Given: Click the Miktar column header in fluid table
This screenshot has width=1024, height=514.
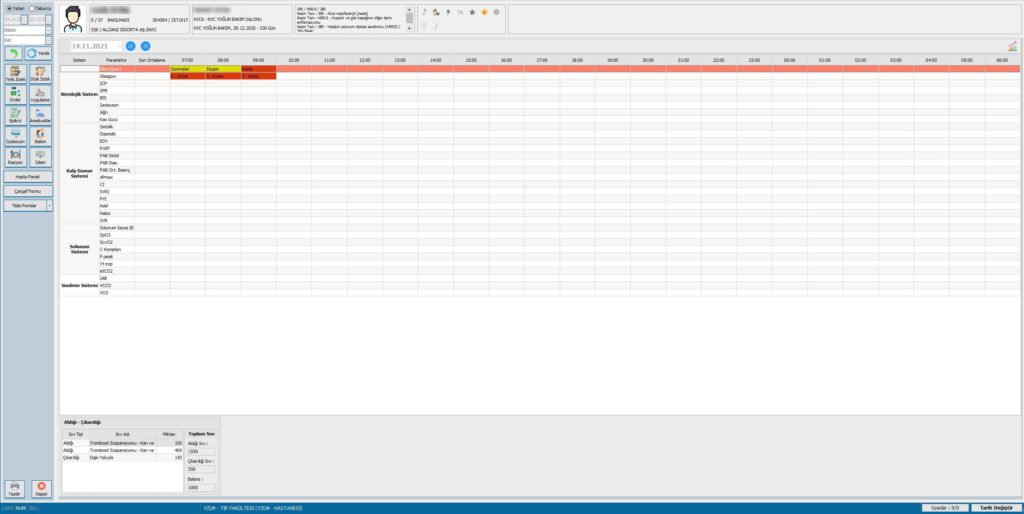Looking at the screenshot, I should pyautogui.click(x=170, y=434).
